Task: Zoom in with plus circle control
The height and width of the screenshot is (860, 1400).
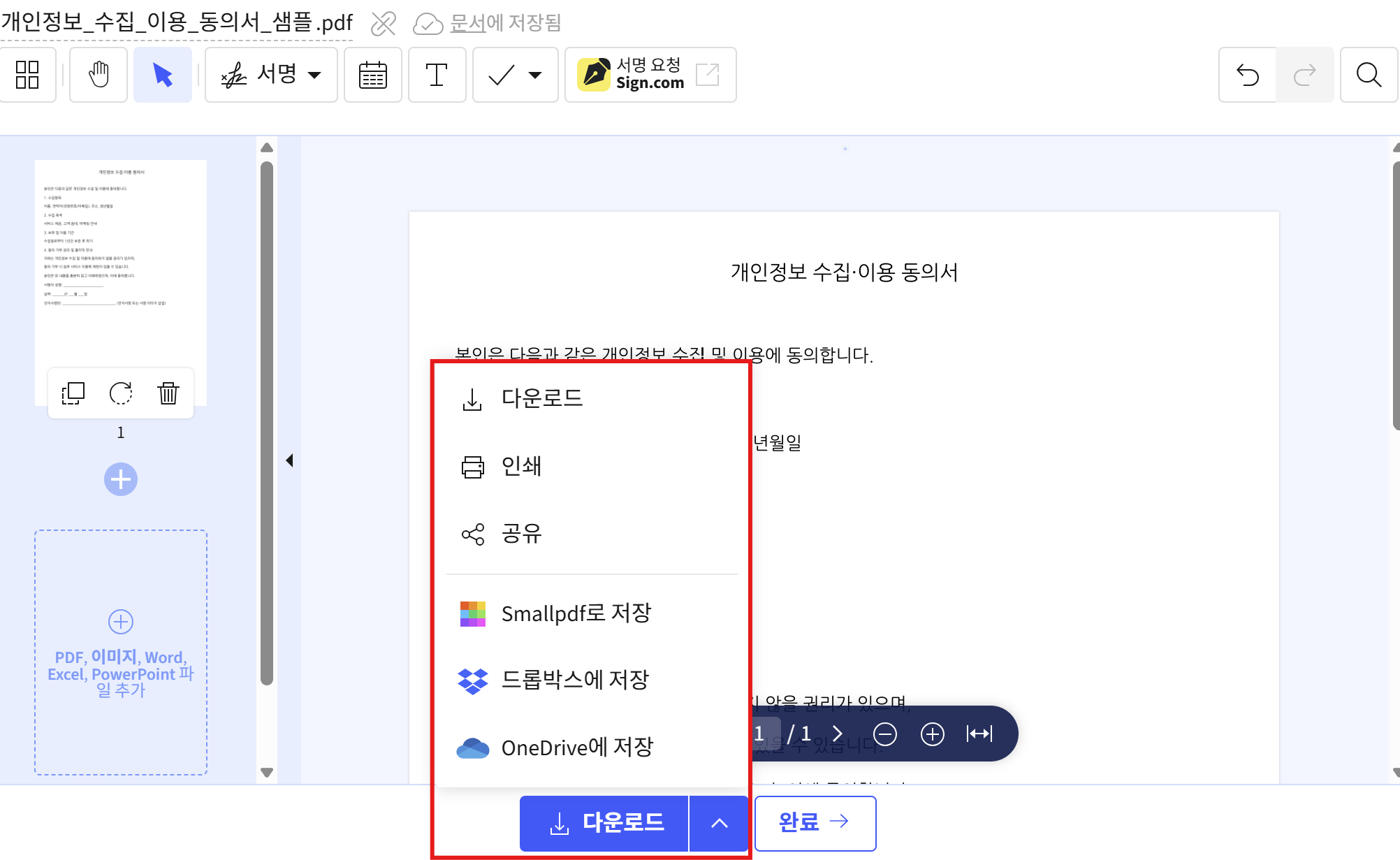Action: tap(932, 734)
